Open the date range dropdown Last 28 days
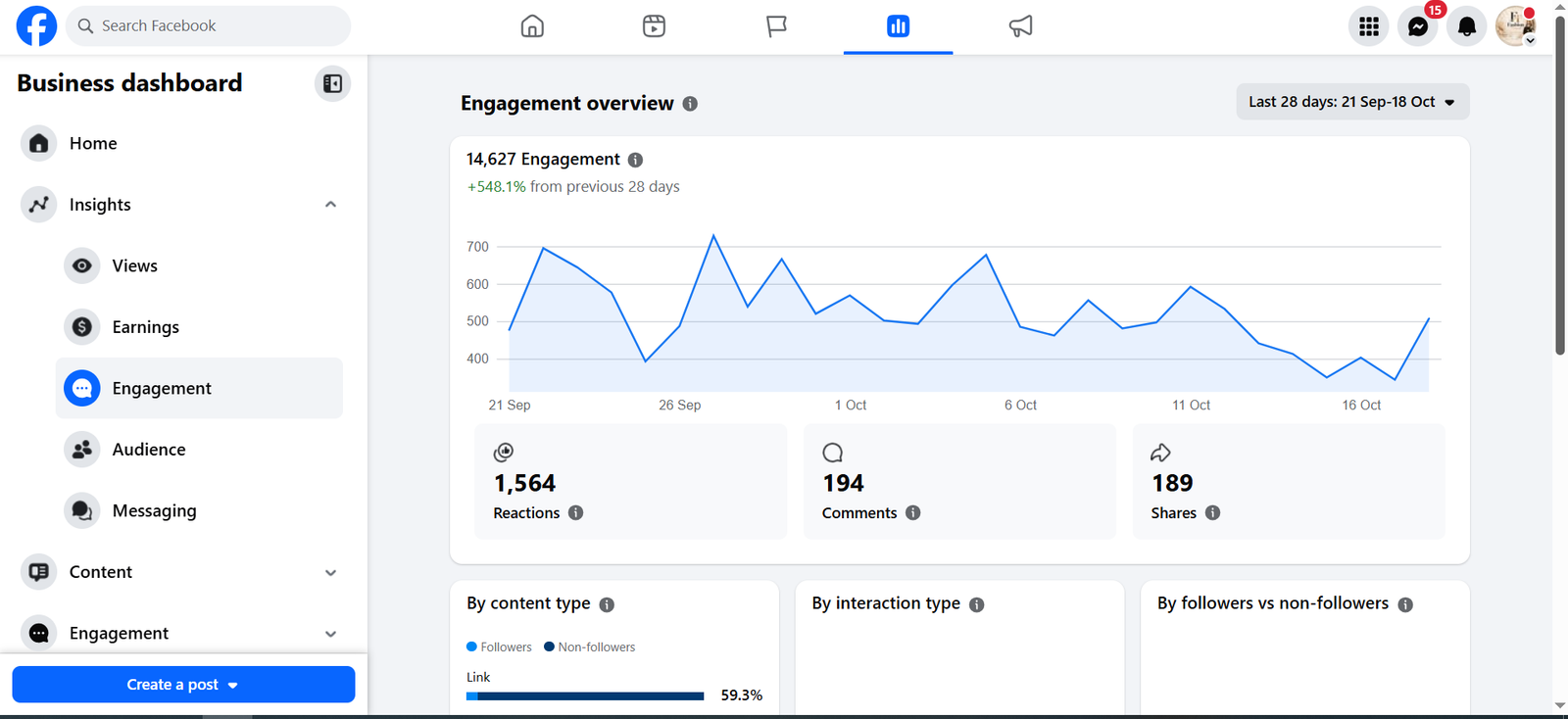This screenshot has width=1568, height=719. click(x=1352, y=102)
